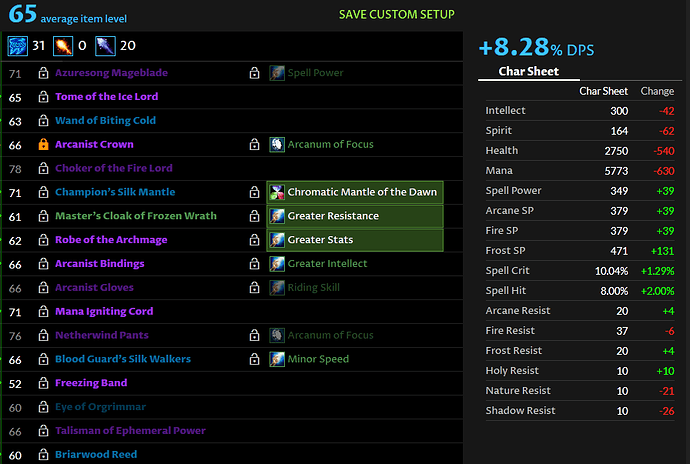
Task: Click Greater Stats enchant icon
Action: point(277,240)
